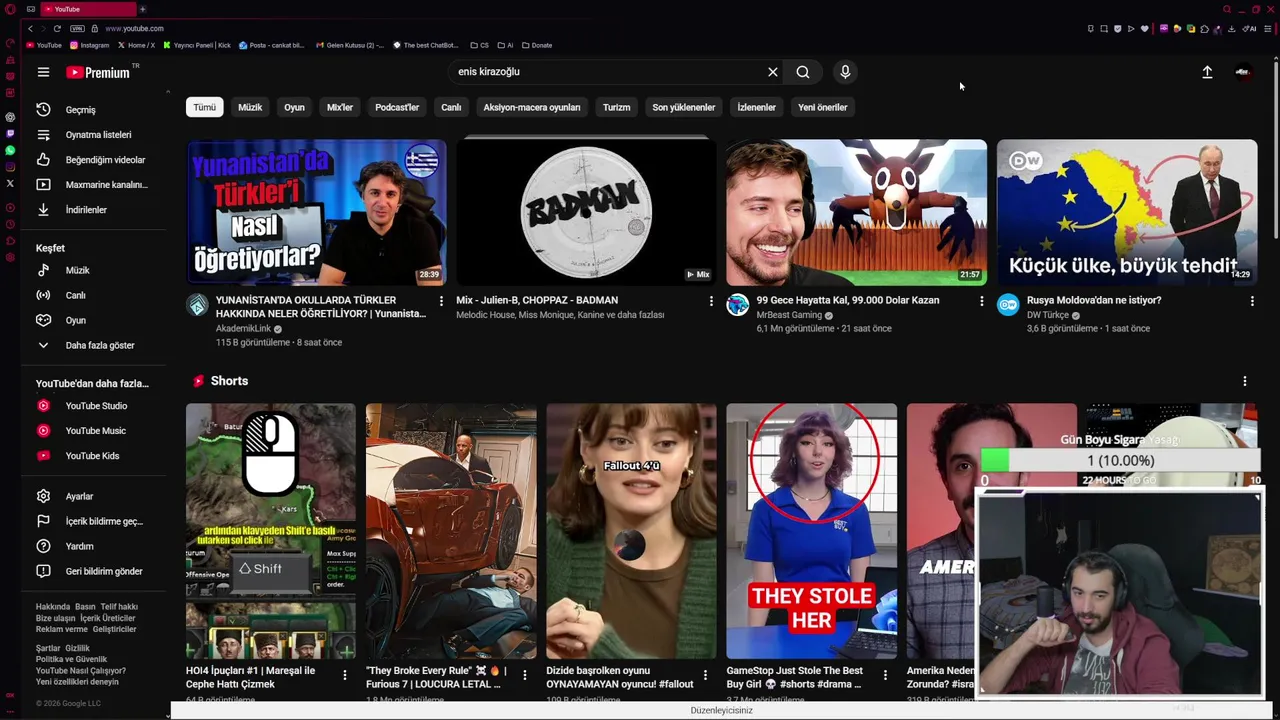Select the 'Son yüklenenler' filter chip
Screen dimensions: 1280x720
684,107
